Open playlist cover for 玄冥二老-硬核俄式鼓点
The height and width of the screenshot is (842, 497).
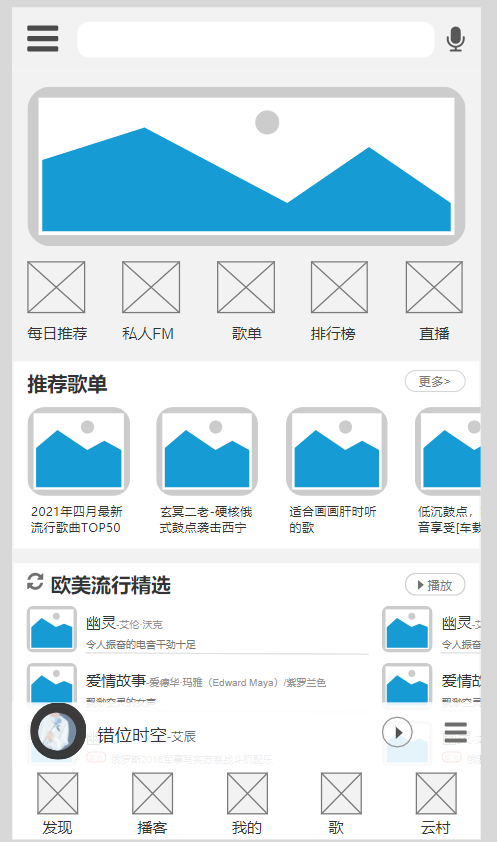tap(207, 451)
